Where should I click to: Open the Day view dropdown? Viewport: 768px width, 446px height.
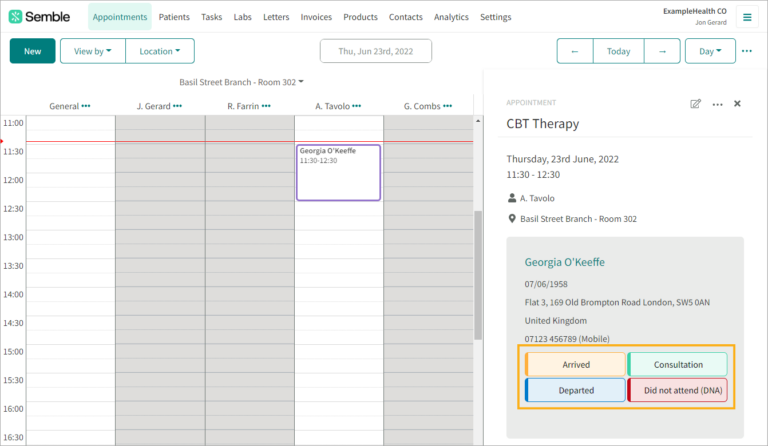pos(710,51)
